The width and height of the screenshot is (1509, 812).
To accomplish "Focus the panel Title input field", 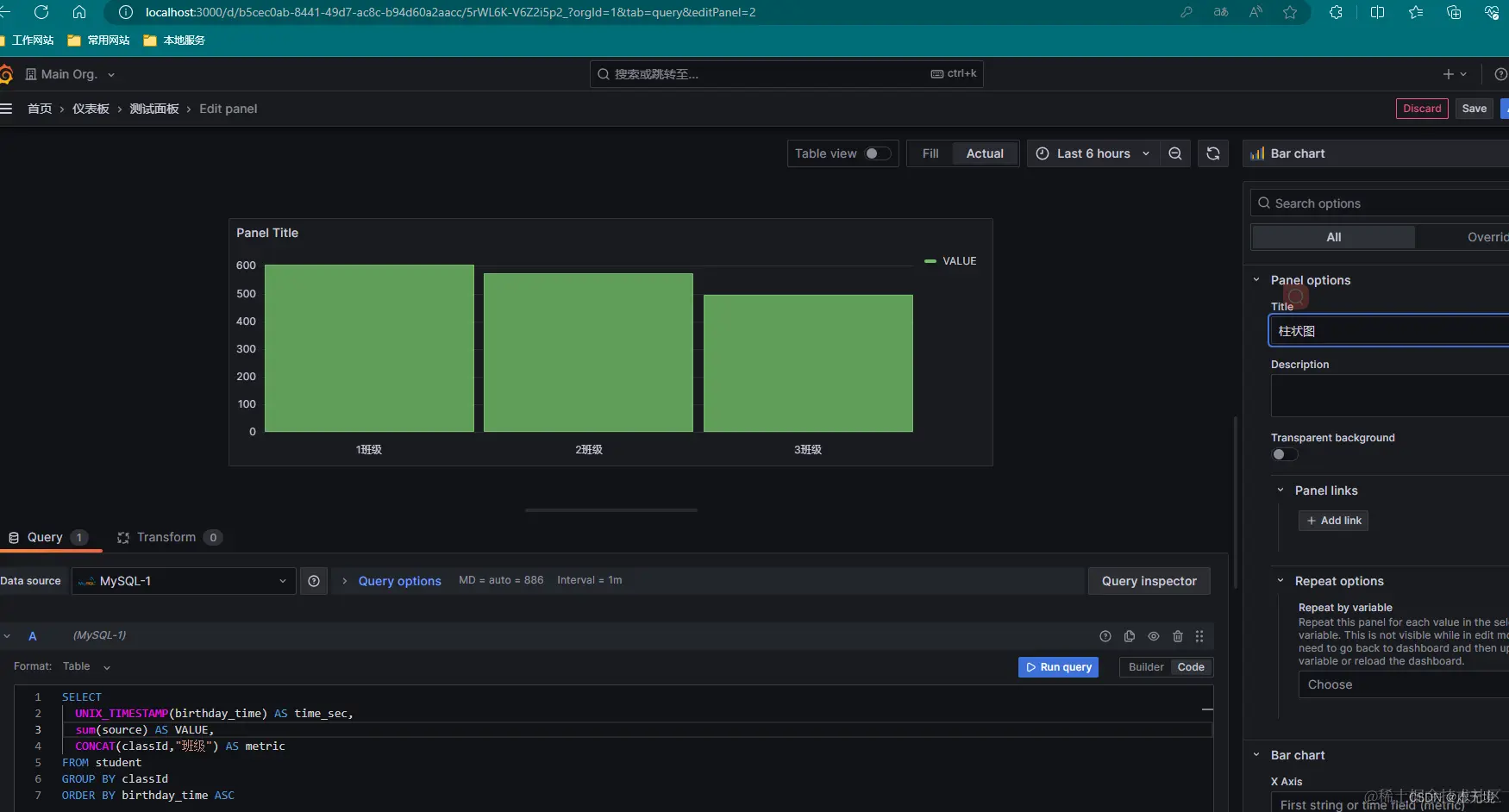I will [x=1389, y=331].
